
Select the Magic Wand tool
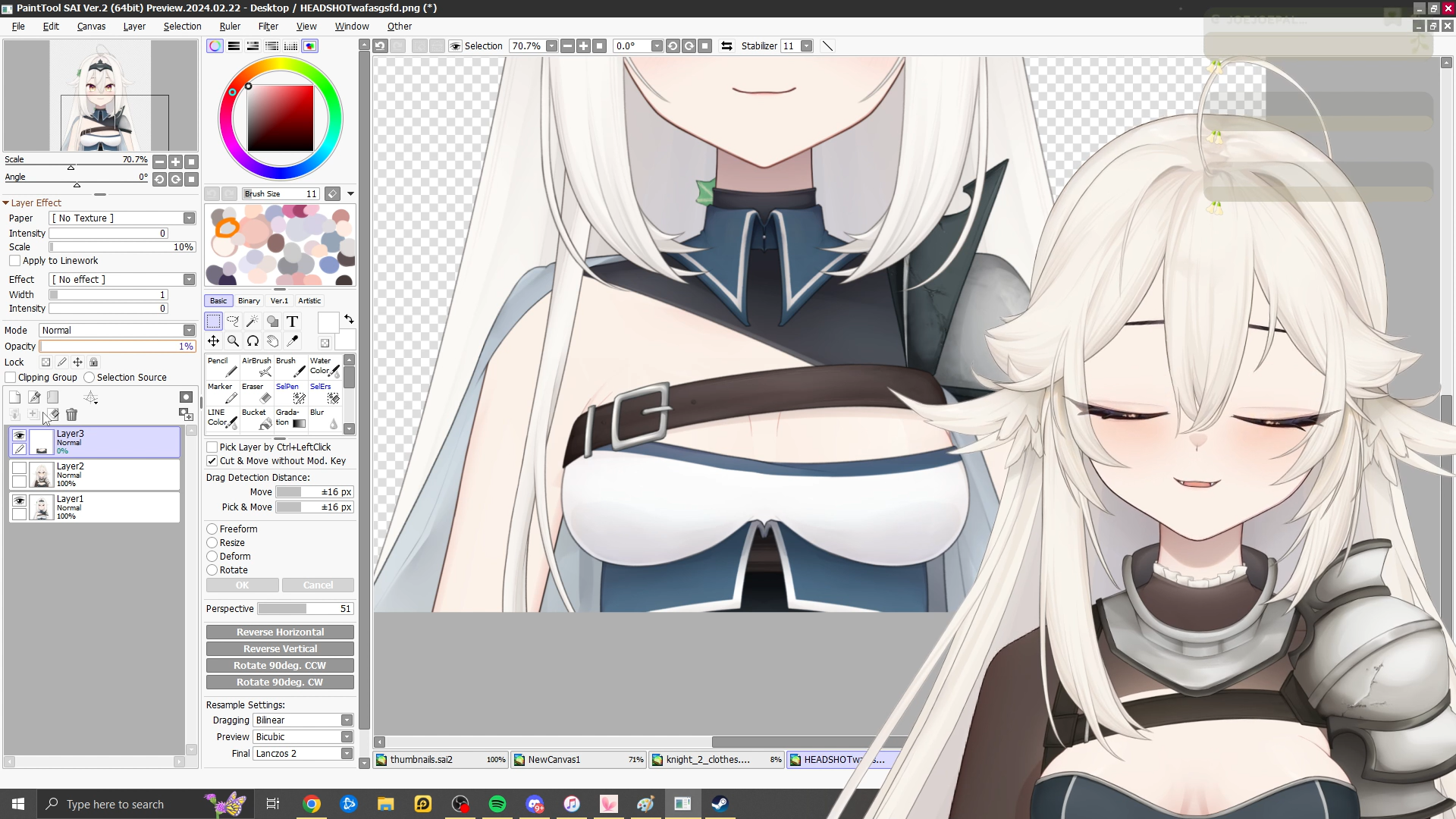point(253,322)
